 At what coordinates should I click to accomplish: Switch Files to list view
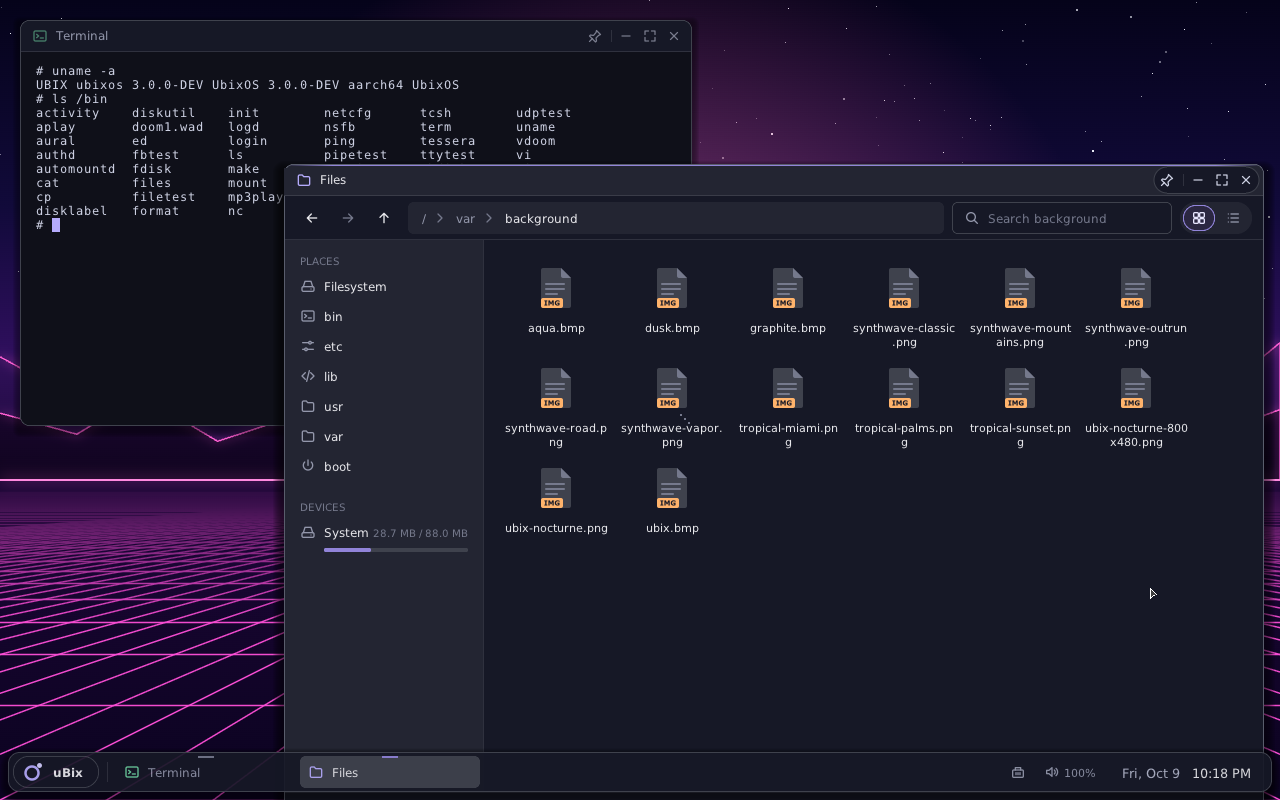1233,218
